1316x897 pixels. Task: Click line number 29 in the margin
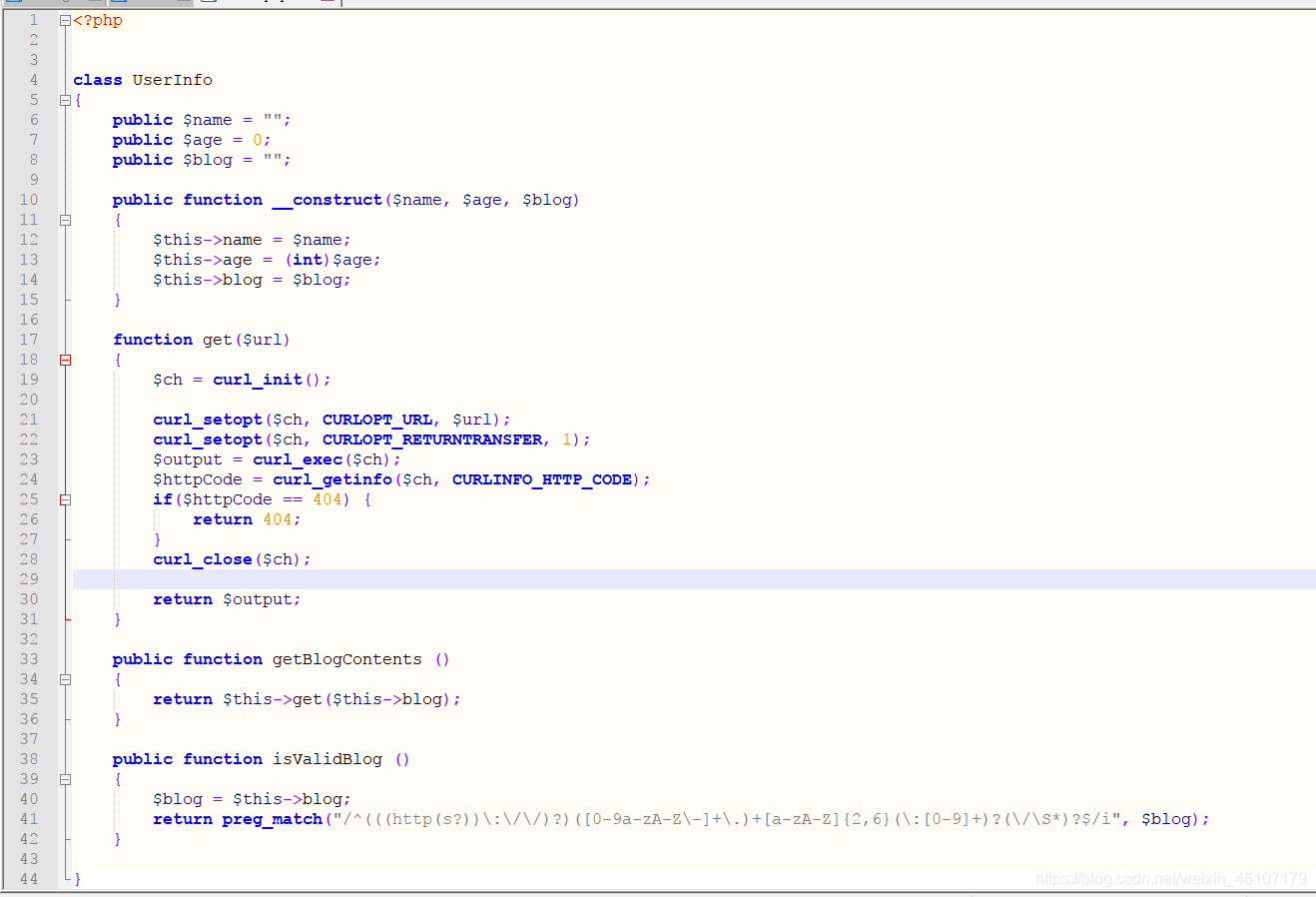(x=29, y=579)
